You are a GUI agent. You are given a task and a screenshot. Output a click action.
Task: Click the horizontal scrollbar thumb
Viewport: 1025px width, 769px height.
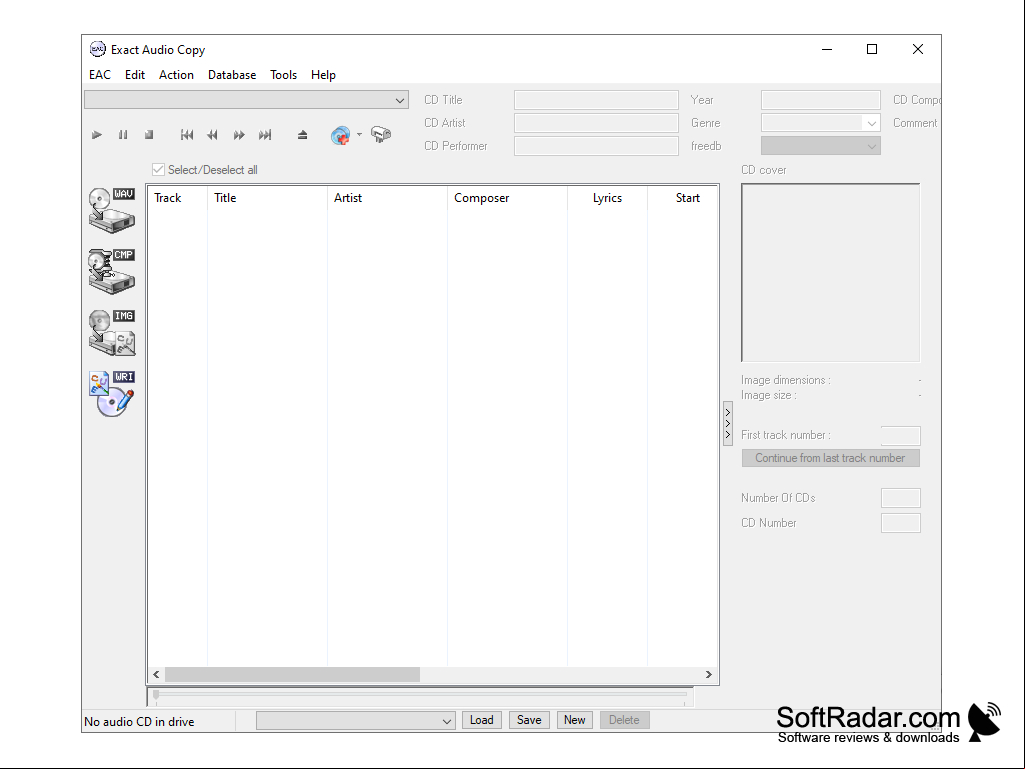(292, 674)
